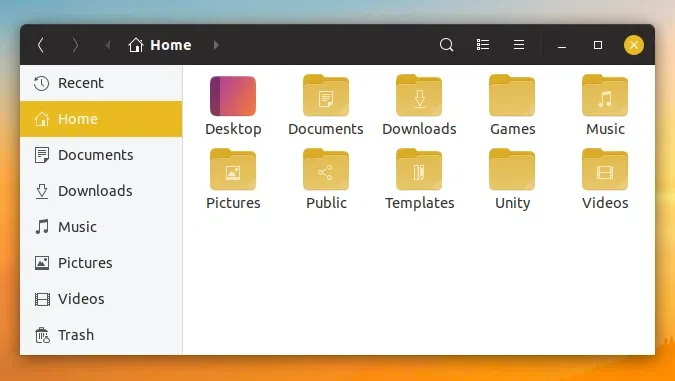Go back with left chevron arrow
This screenshot has width=675, height=381.
[40, 45]
